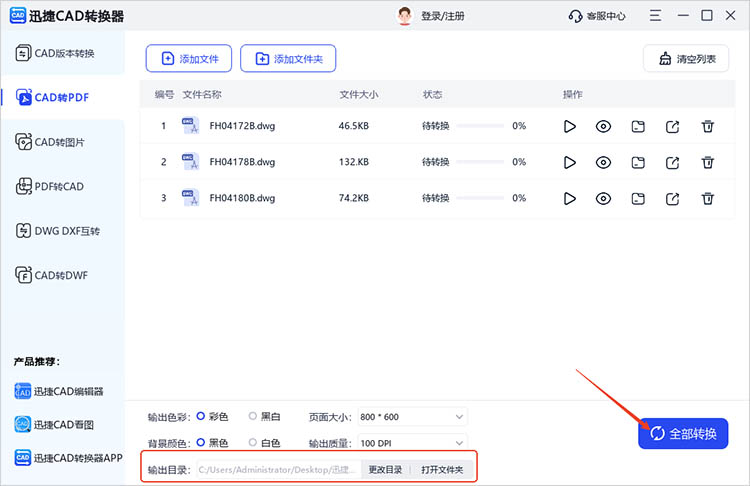Click the DWG file icon of FH04178B.dwg
750x486 pixels.
tap(190, 162)
